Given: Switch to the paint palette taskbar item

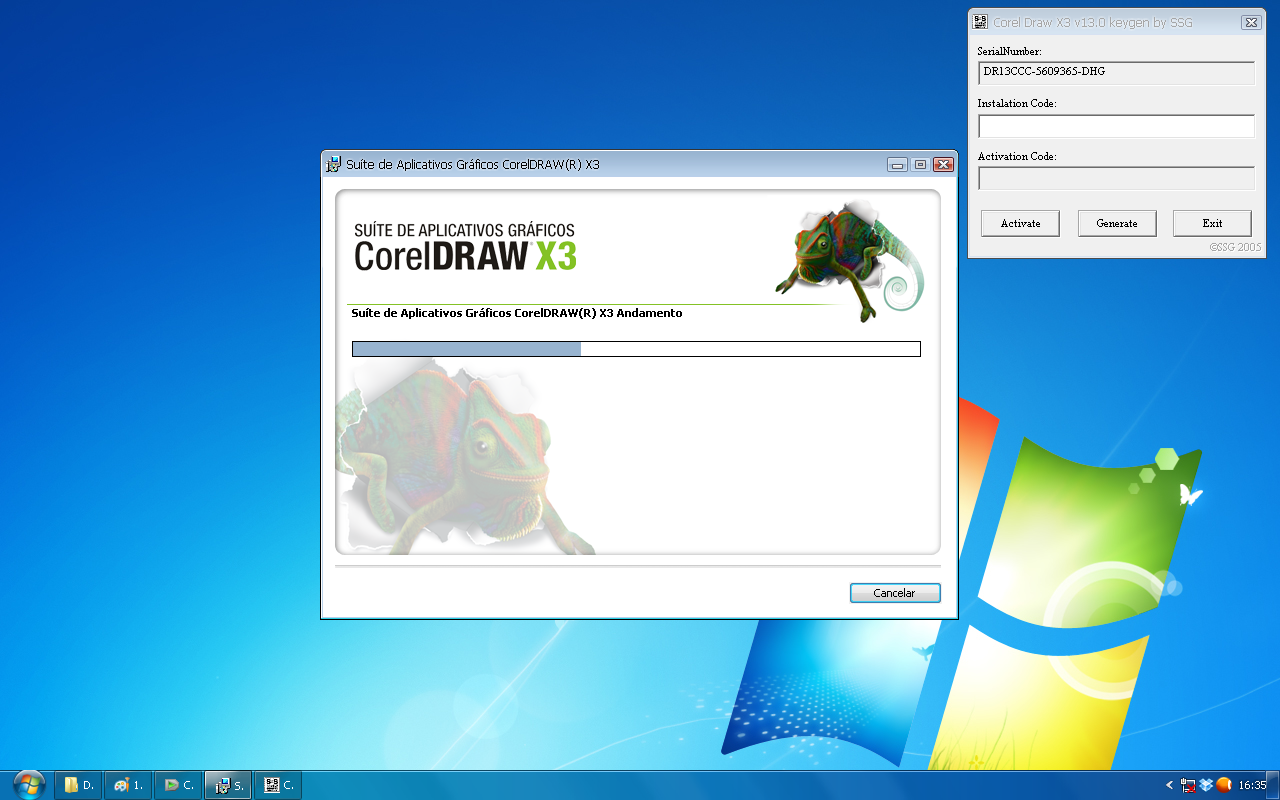Looking at the screenshot, I should 128,785.
